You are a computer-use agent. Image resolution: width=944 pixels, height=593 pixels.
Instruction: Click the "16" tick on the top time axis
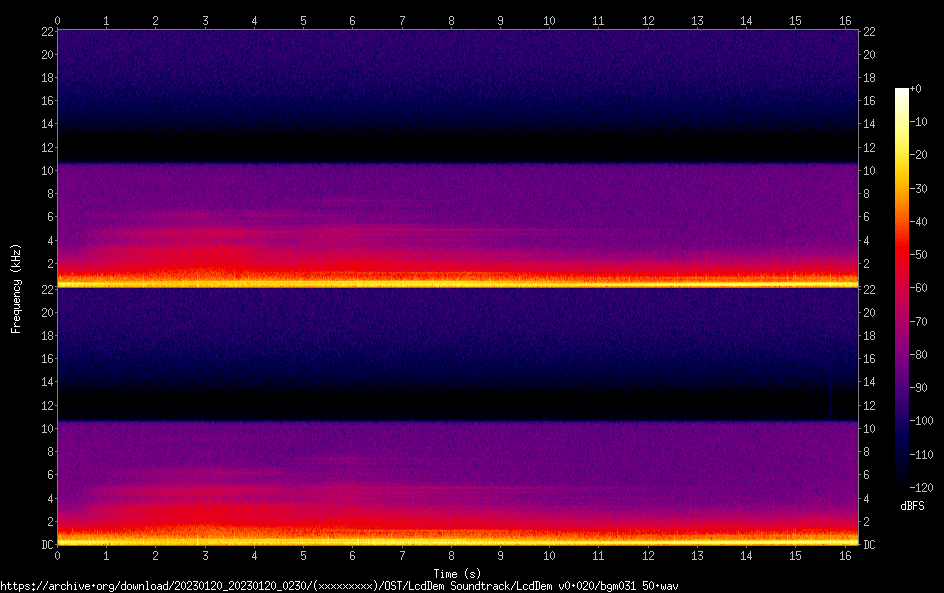pyautogui.click(x=844, y=20)
